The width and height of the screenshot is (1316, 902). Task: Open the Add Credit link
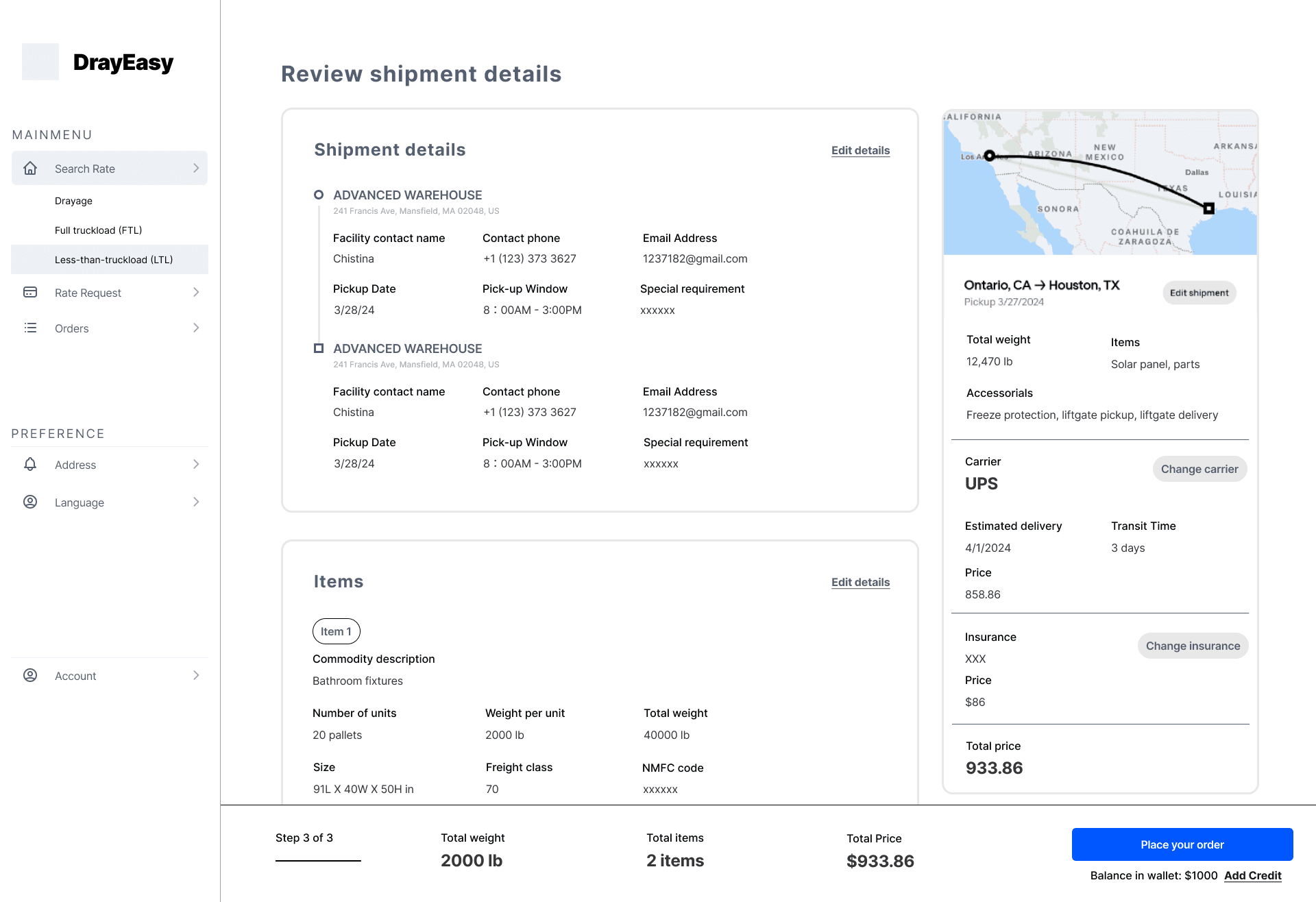1252,875
